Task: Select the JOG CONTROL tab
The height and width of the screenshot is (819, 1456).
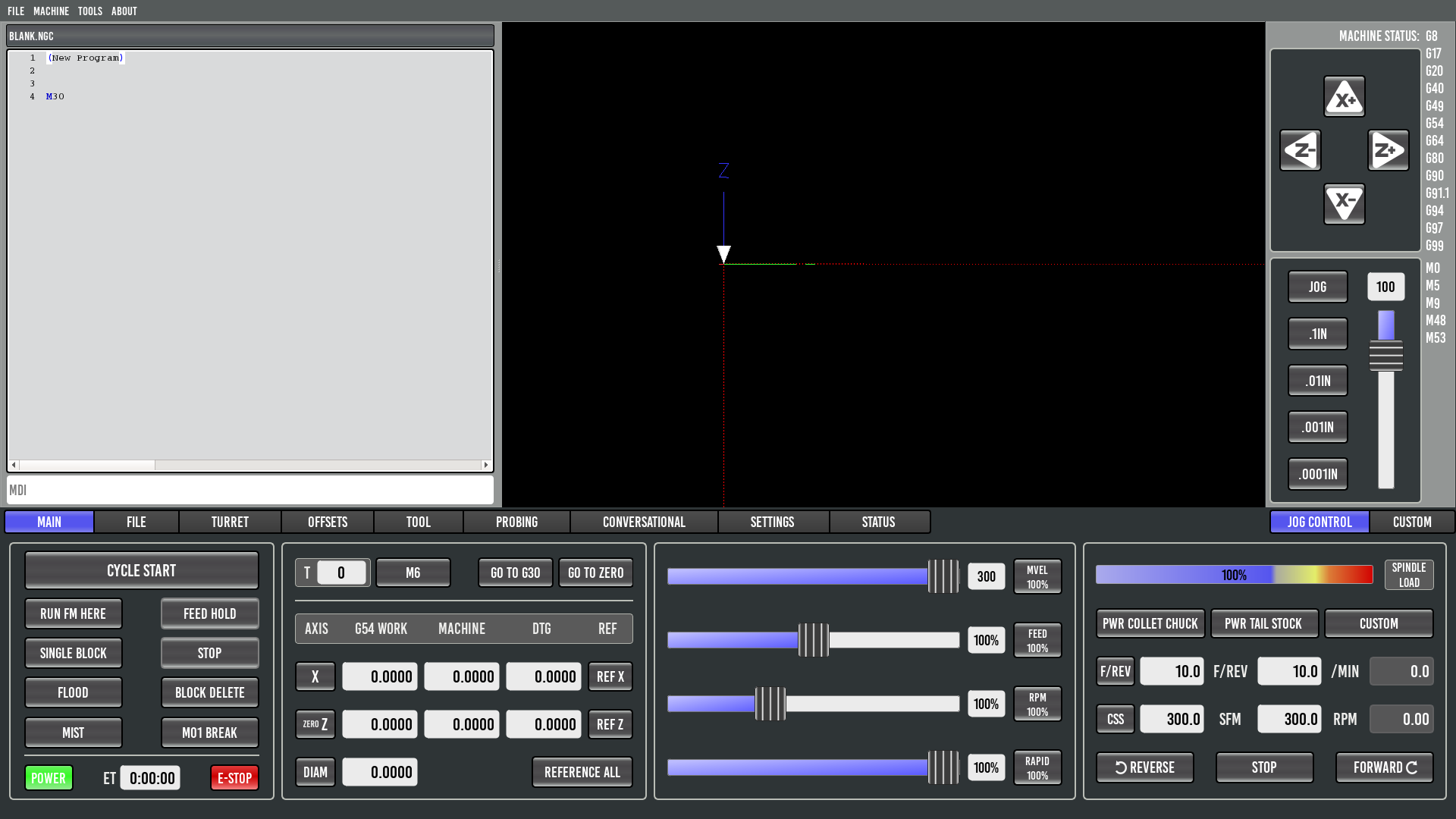Action: (1319, 522)
